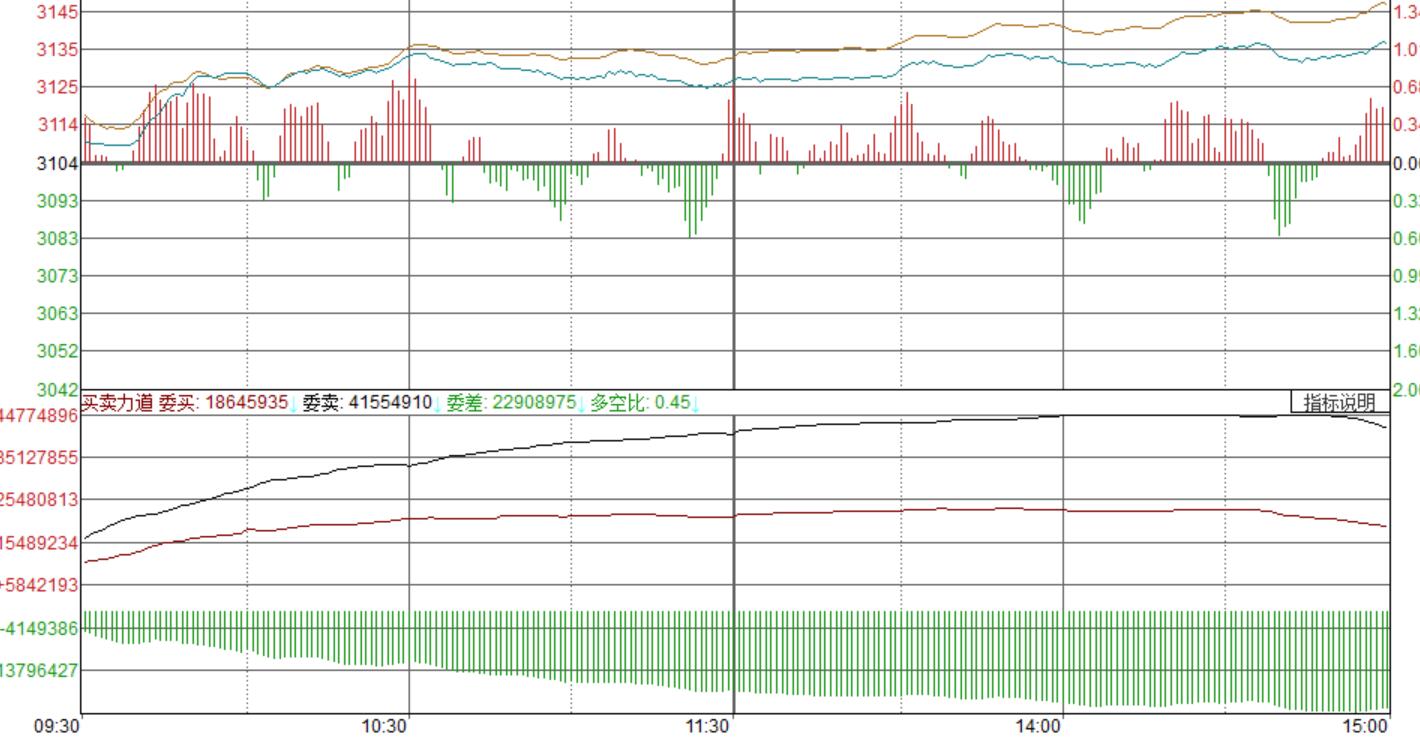Select the 09:30 time axis label
Screen dimensions: 1420x738
tap(56, 727)
